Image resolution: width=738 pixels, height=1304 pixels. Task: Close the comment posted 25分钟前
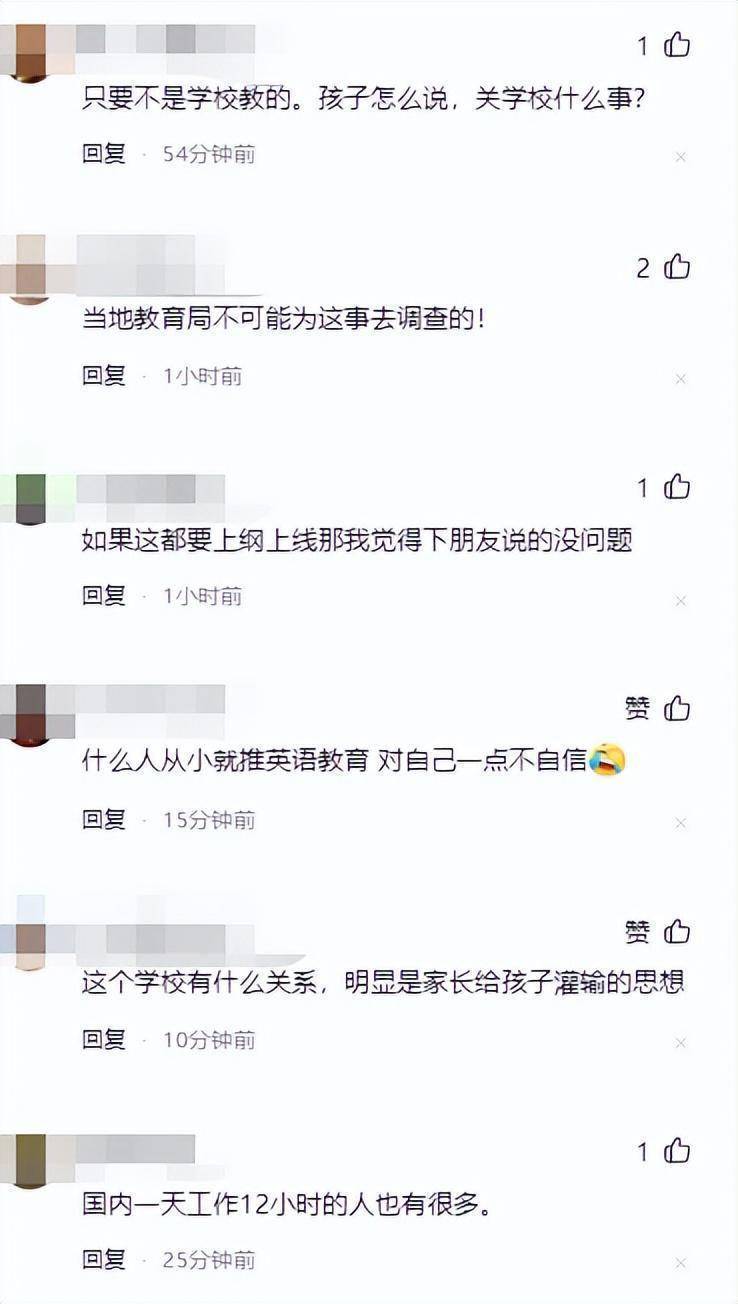(681, 1263)
